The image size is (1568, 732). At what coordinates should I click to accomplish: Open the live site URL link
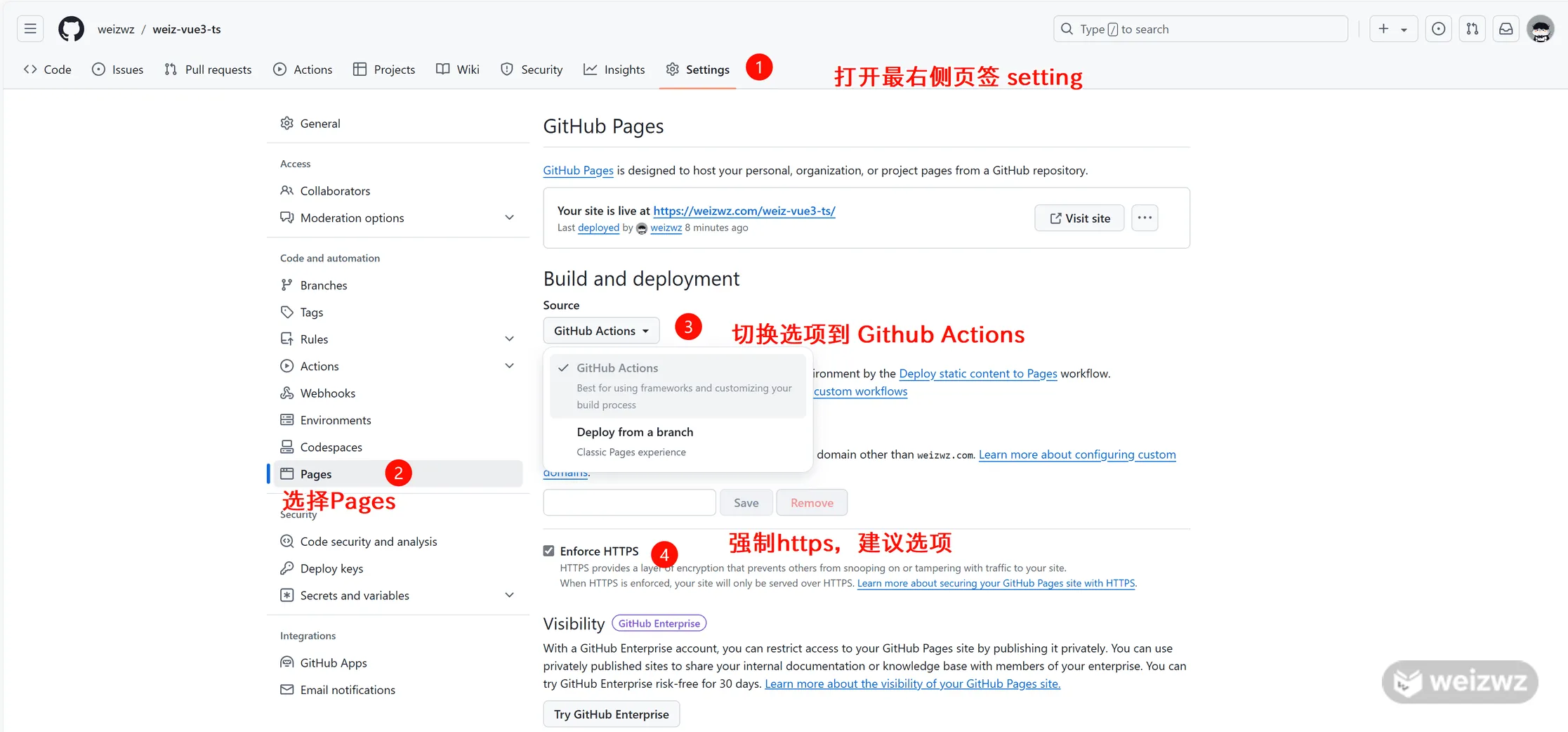click(744, 211)
